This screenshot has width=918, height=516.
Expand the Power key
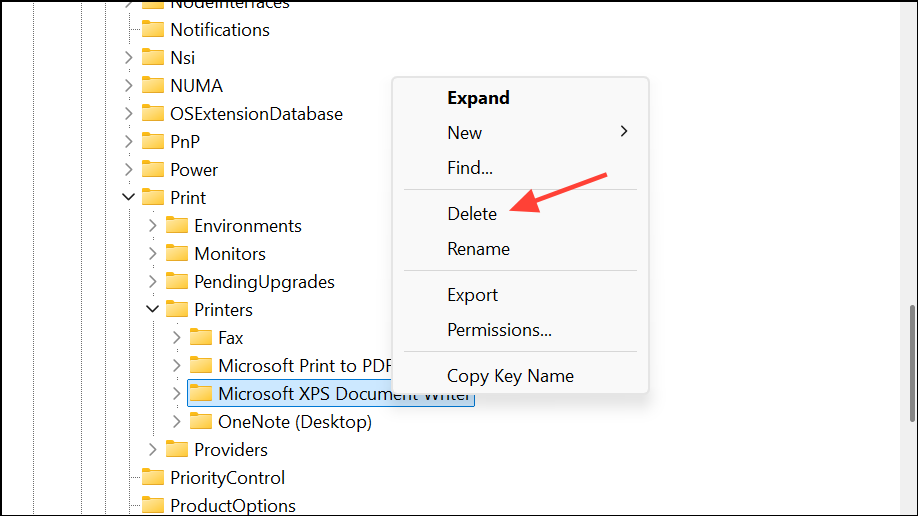(x=128, y=169)
